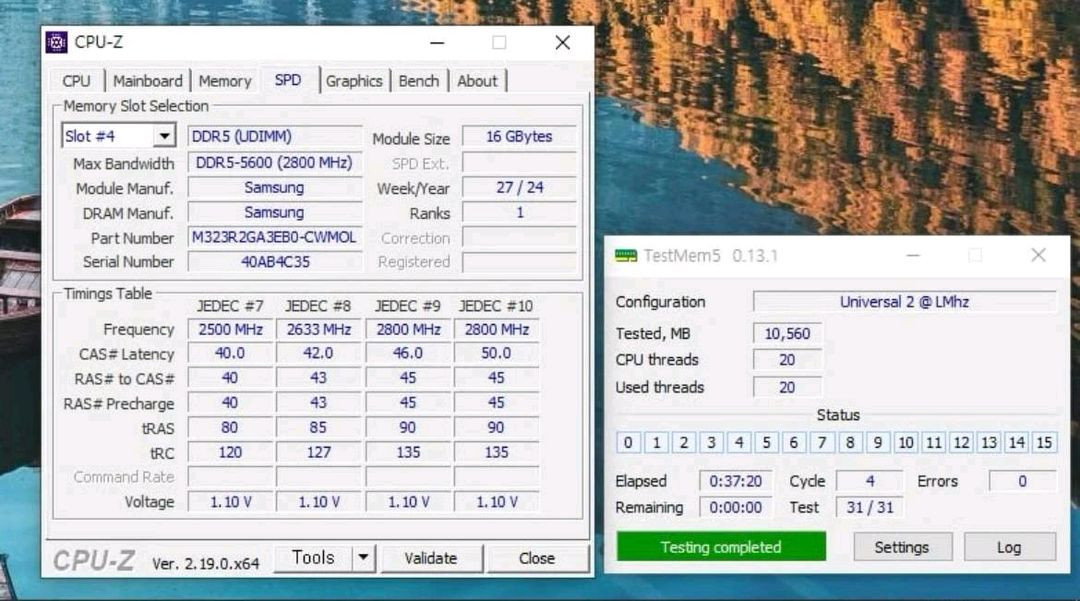This screenshot has height=601, width=1080.
Task: Select the SPD tab
Action: tap(288, 80)
